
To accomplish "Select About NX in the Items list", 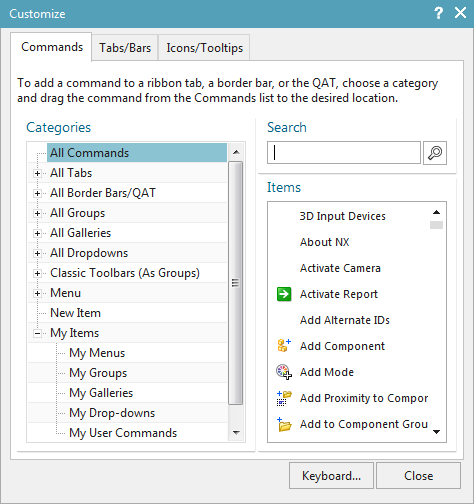I will (x=325, y=242).
